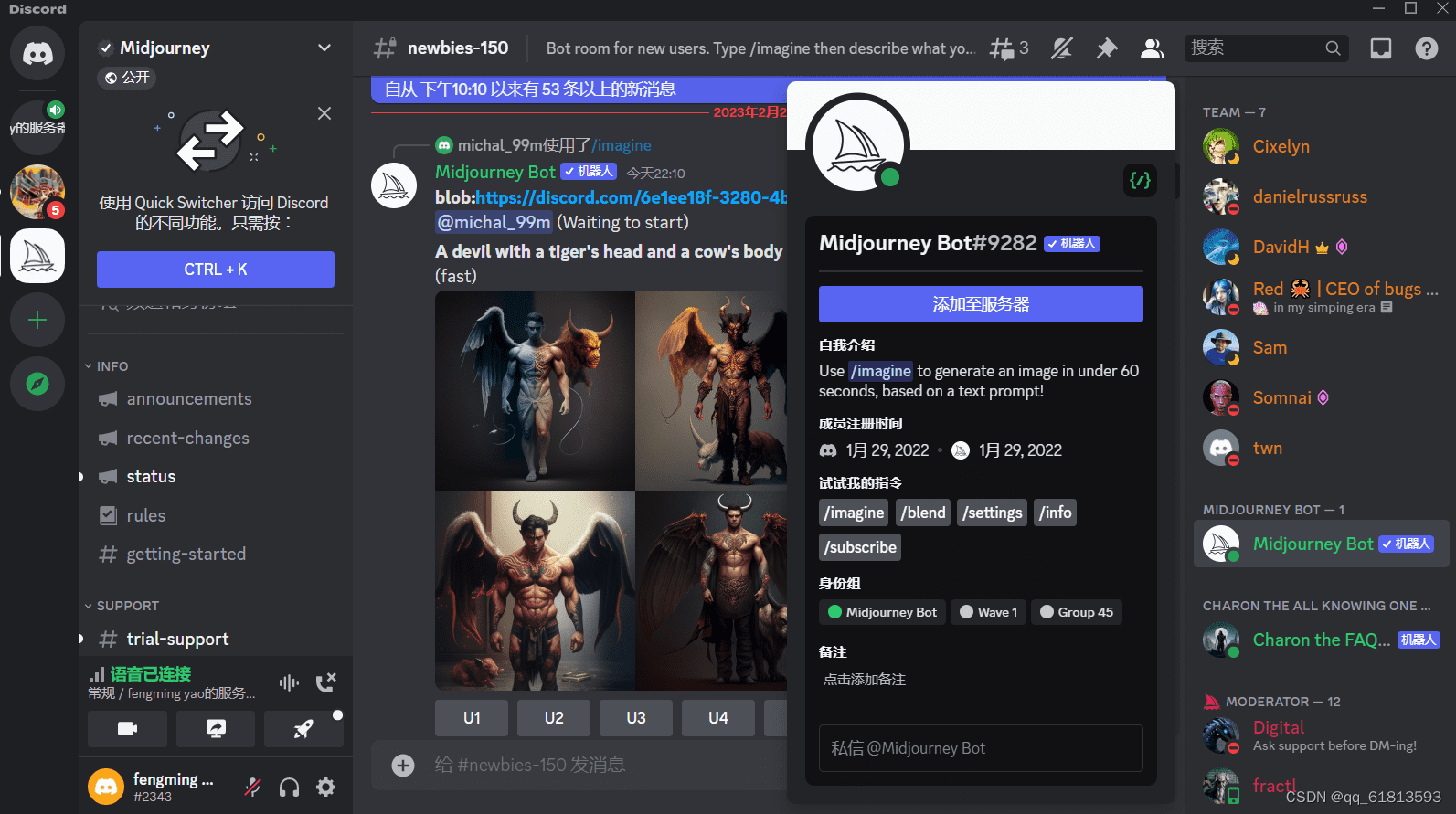Click the U1 upscale button
Screen dimensions: 1456x814
tap(472, 718)
